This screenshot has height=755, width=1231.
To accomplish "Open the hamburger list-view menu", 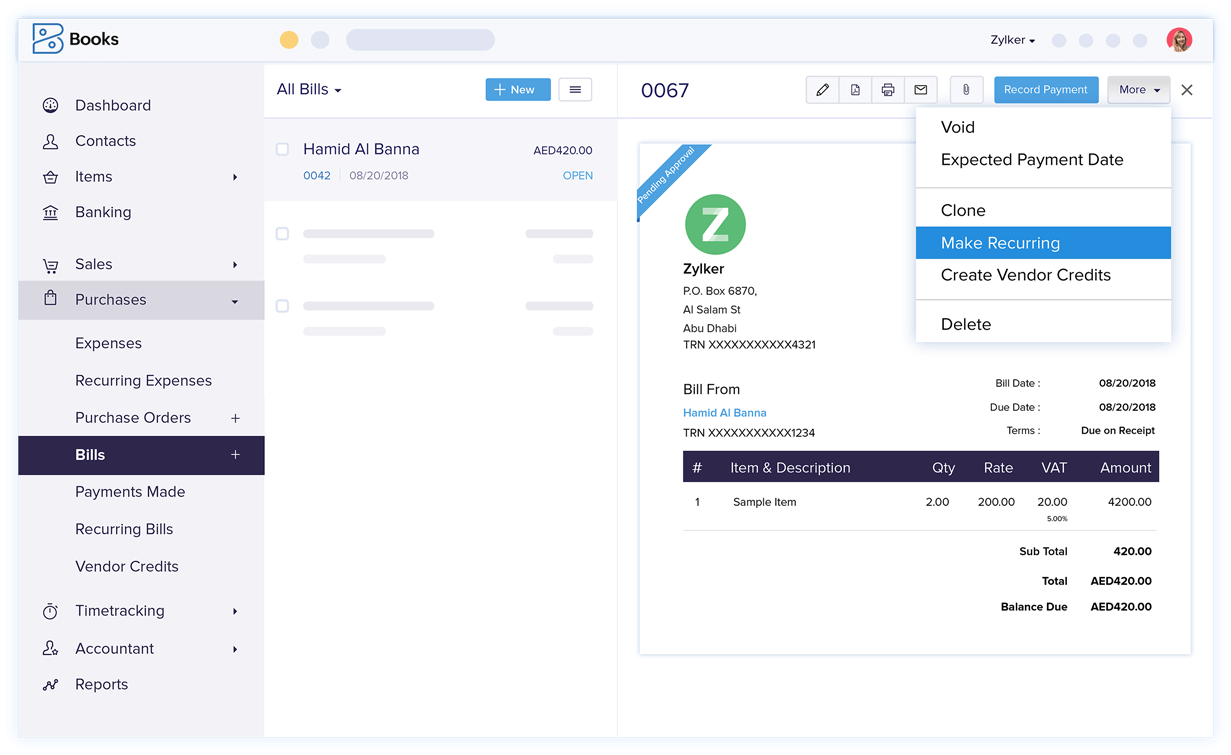I will (x=575, y=90).
